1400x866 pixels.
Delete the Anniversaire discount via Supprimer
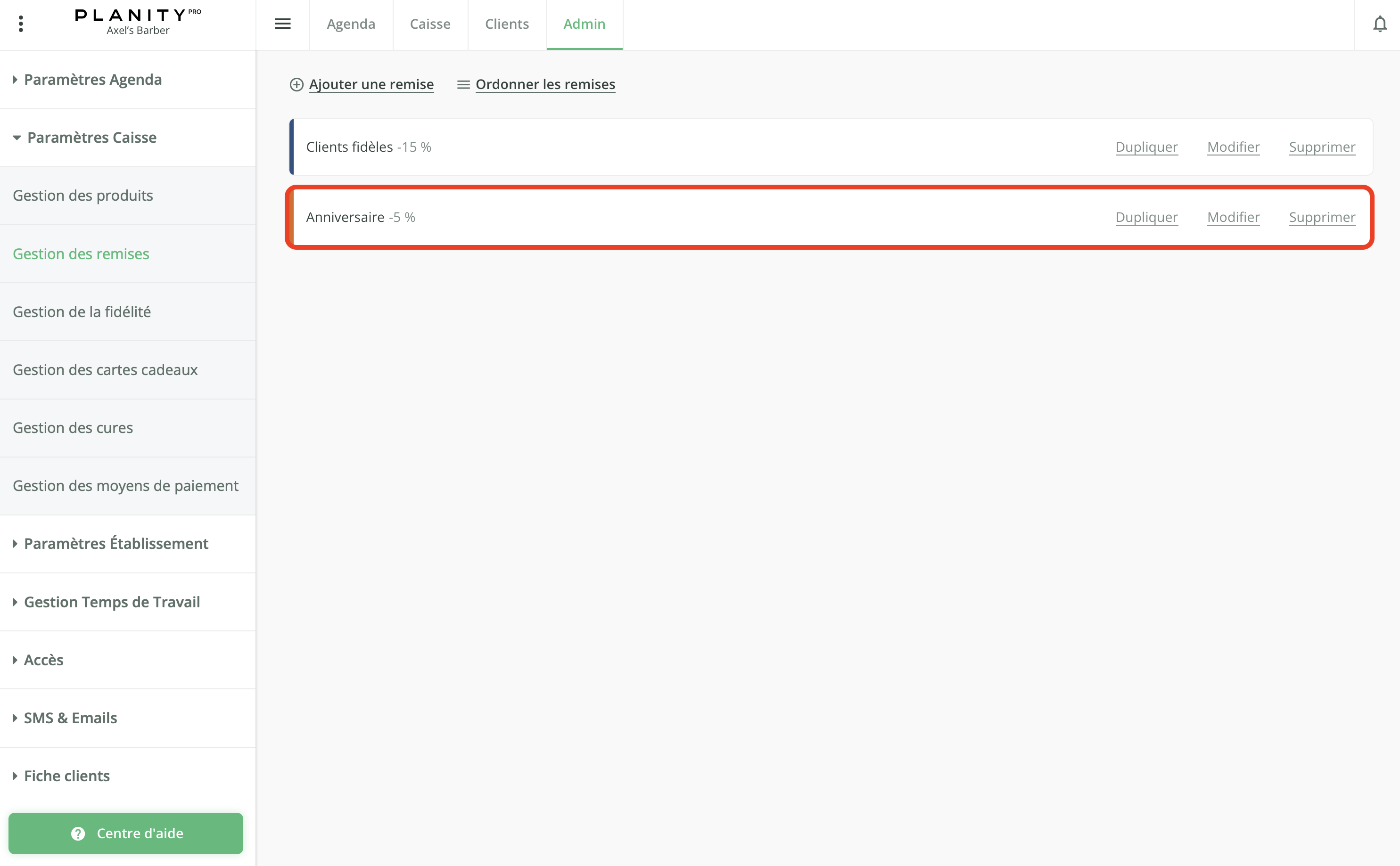[1322, 217]
